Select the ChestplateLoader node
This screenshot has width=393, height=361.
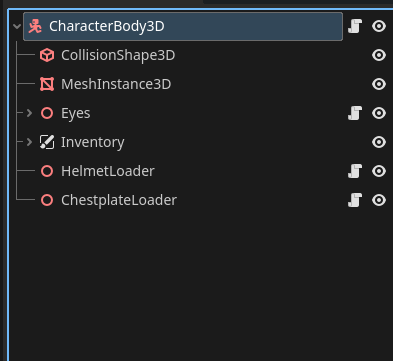tap(119, 200)
